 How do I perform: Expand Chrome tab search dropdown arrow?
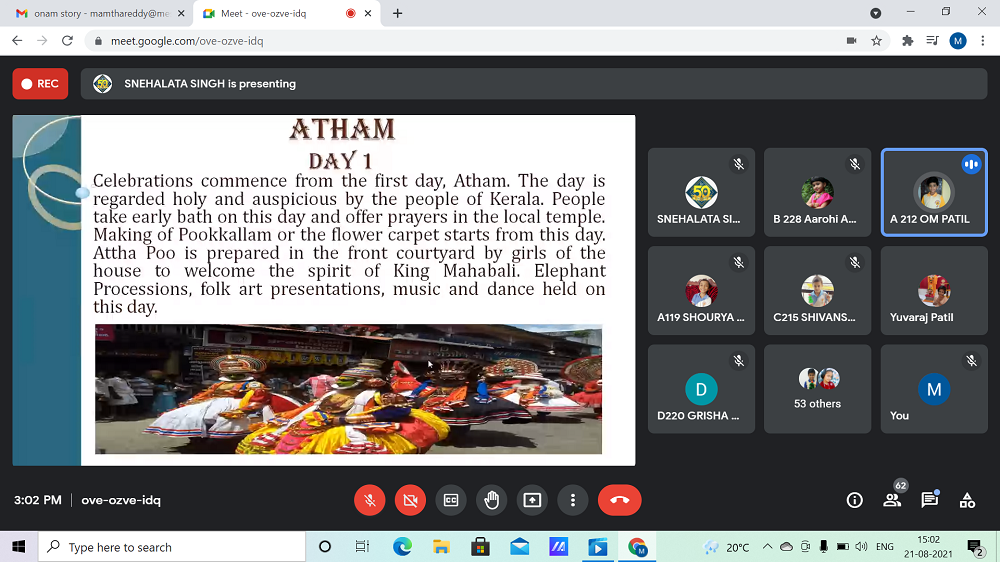pos(875,13)
